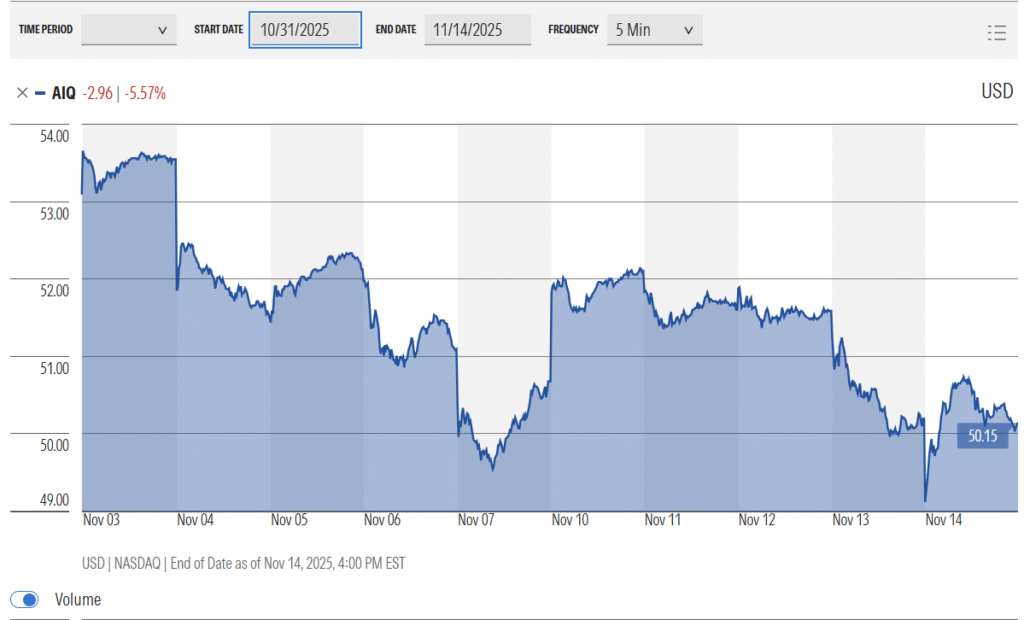Select the Nov 07 axis label
Screen dimensions: 1024x620
[476, 520]
